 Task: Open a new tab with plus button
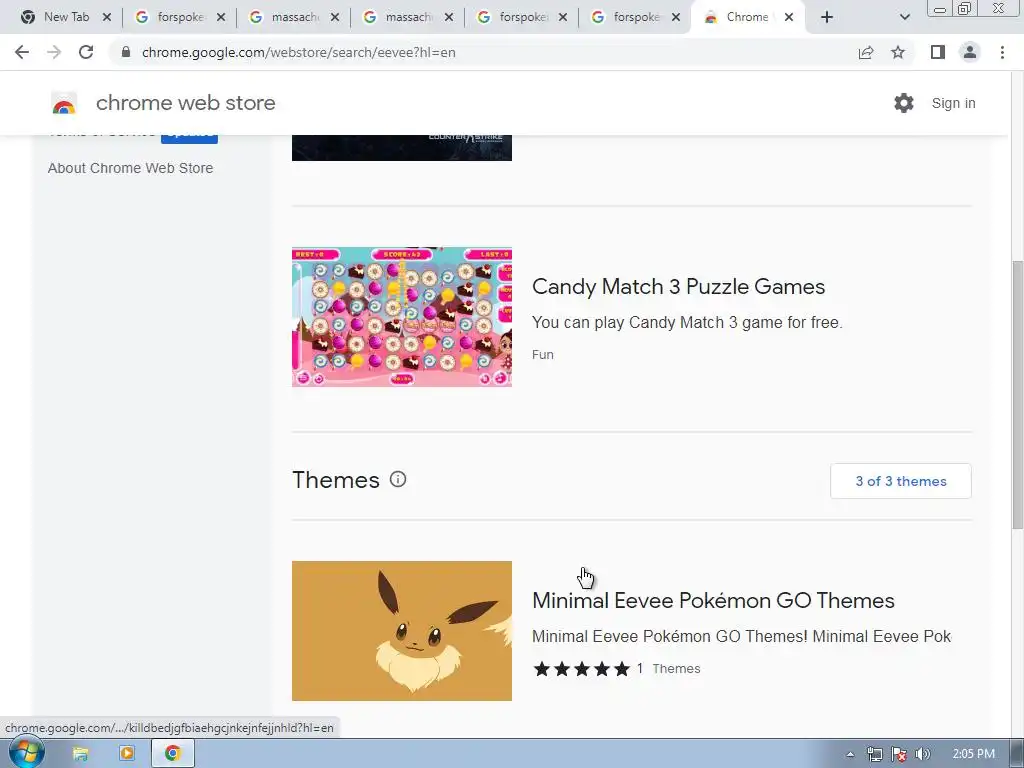tap(827, 17)
